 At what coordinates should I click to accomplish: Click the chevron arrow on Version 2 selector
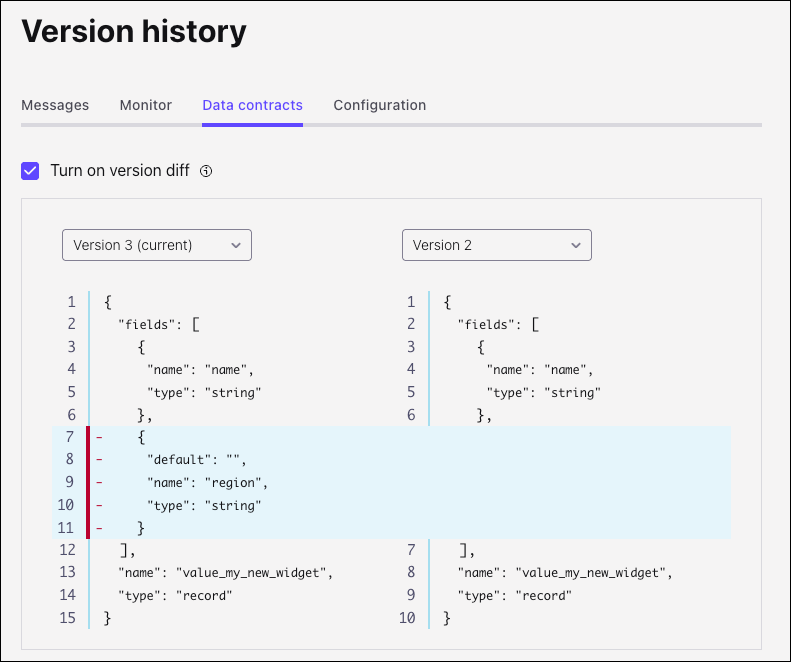pyautogui.click(x=576, y=245)
